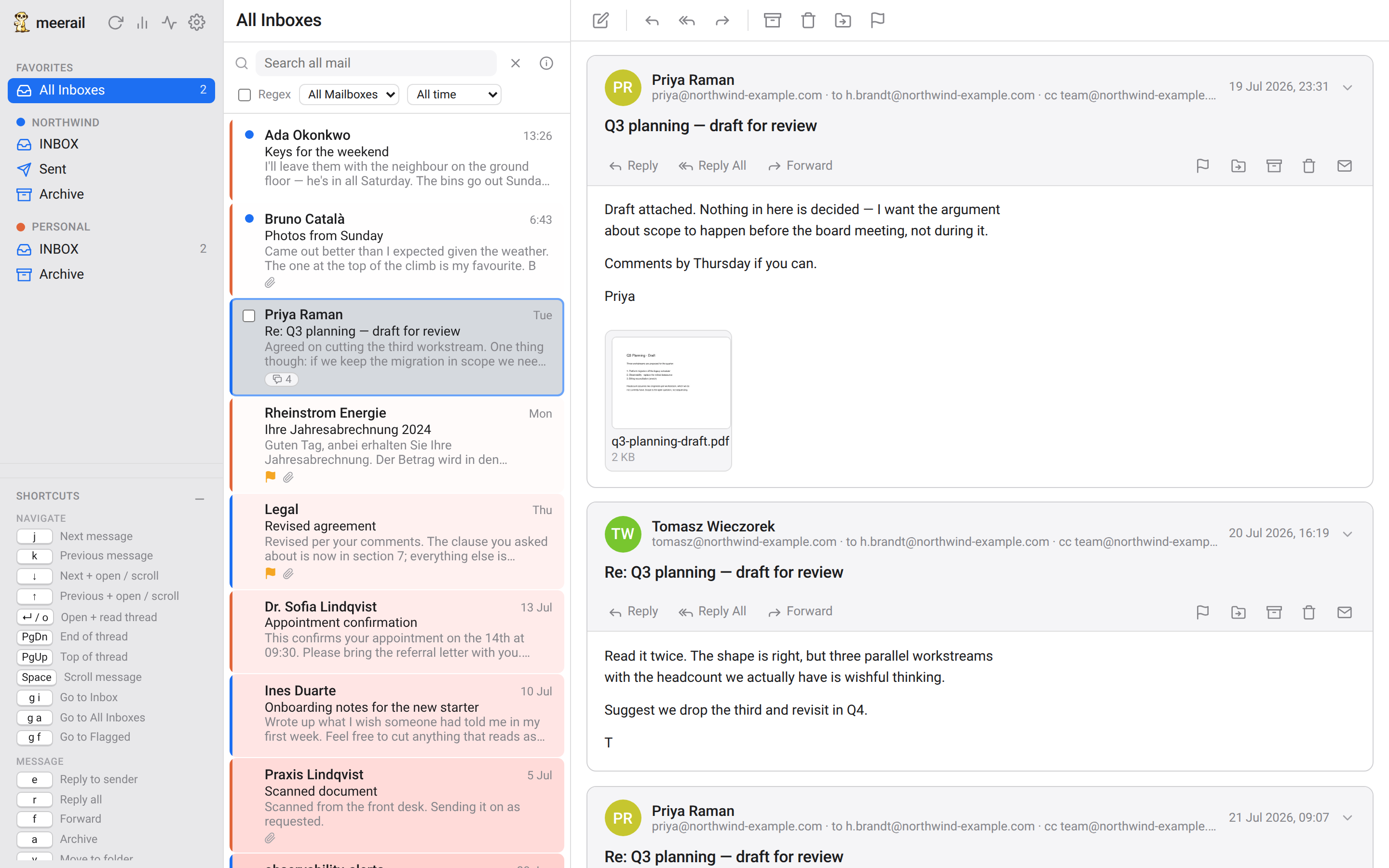1389x868 pixels.
Task: Open the All Mailboxes dropdown
Action: point(349,95)
